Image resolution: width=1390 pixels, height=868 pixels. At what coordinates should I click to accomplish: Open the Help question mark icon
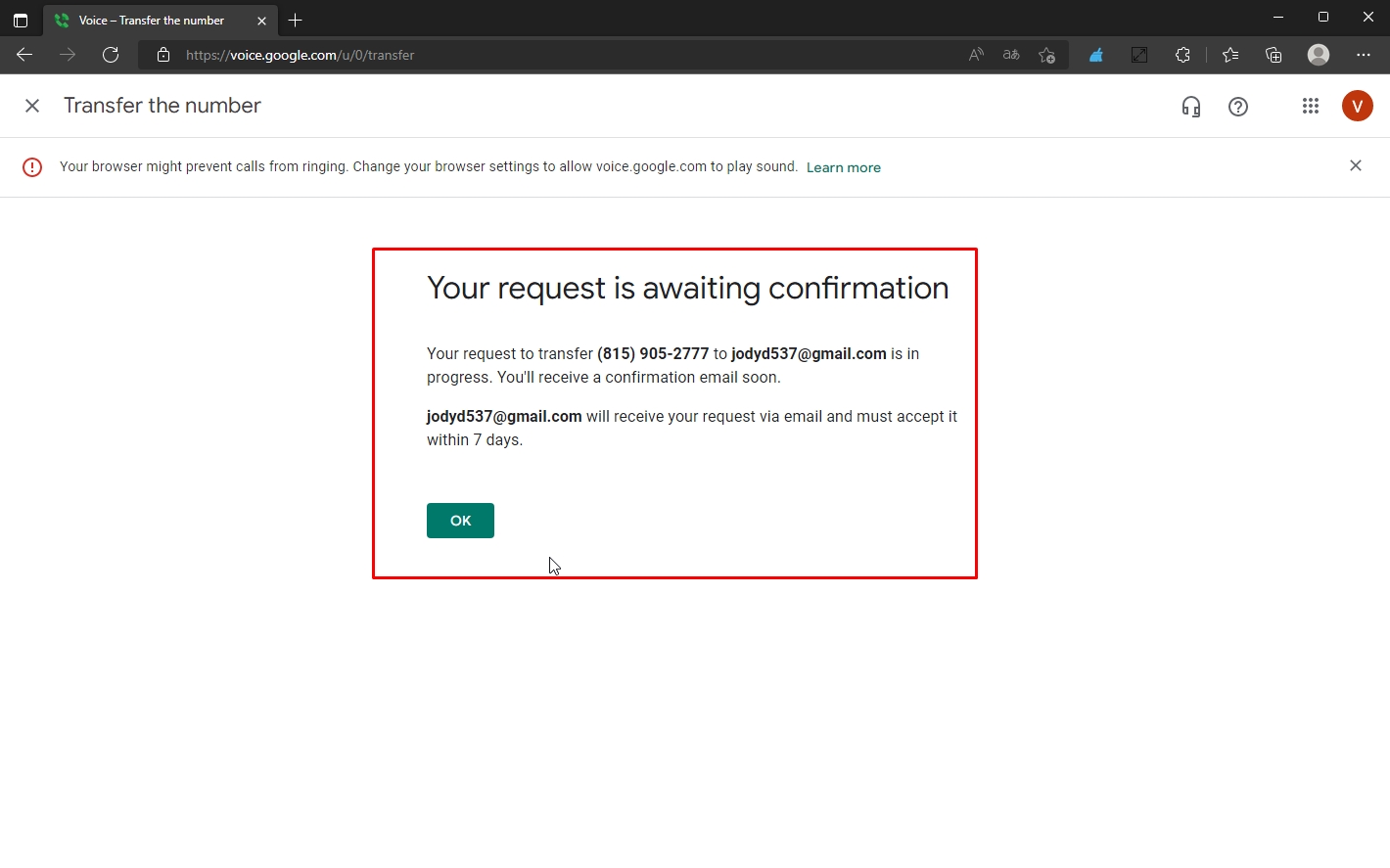tap(1237, 107)
